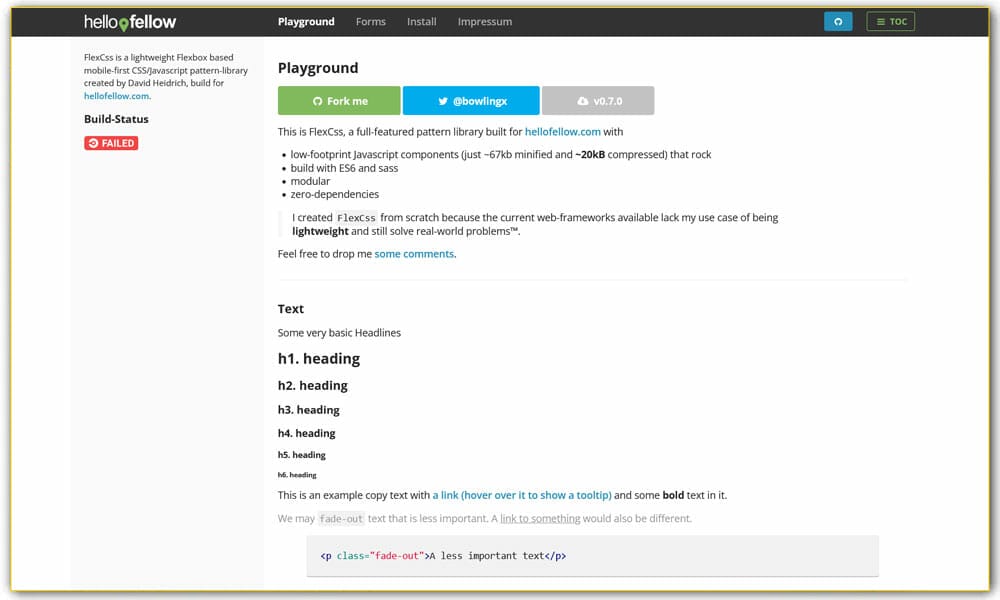
Task: Click the fade-out code snippet block
Action: pos(592,556)
